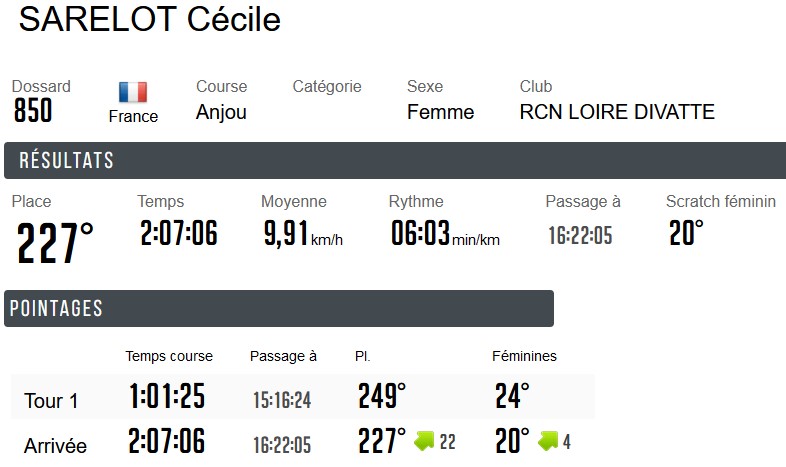Click the France flag icon

click(133, 92)
